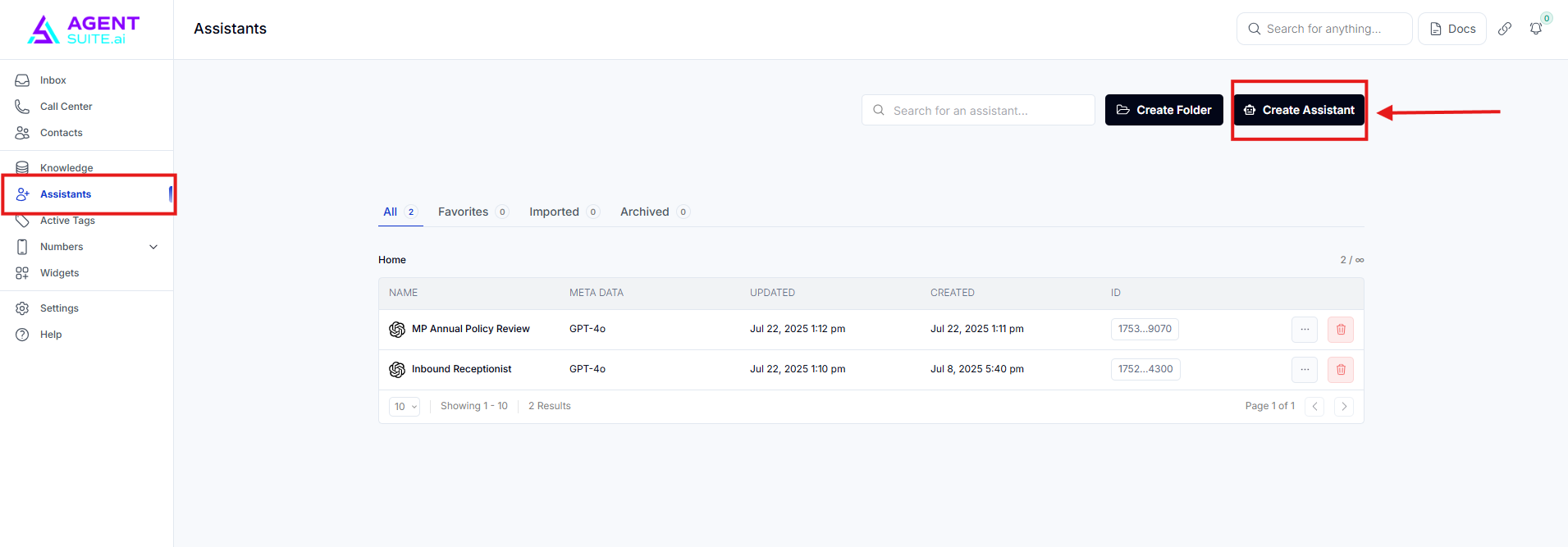Click the Create Folder button
This screenshot has height=547, width=1568.
click(1163, 110)
